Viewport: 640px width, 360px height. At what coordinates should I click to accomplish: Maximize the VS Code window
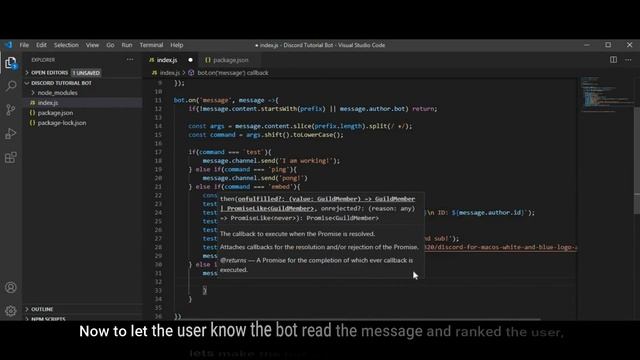(x=608, y=45)
